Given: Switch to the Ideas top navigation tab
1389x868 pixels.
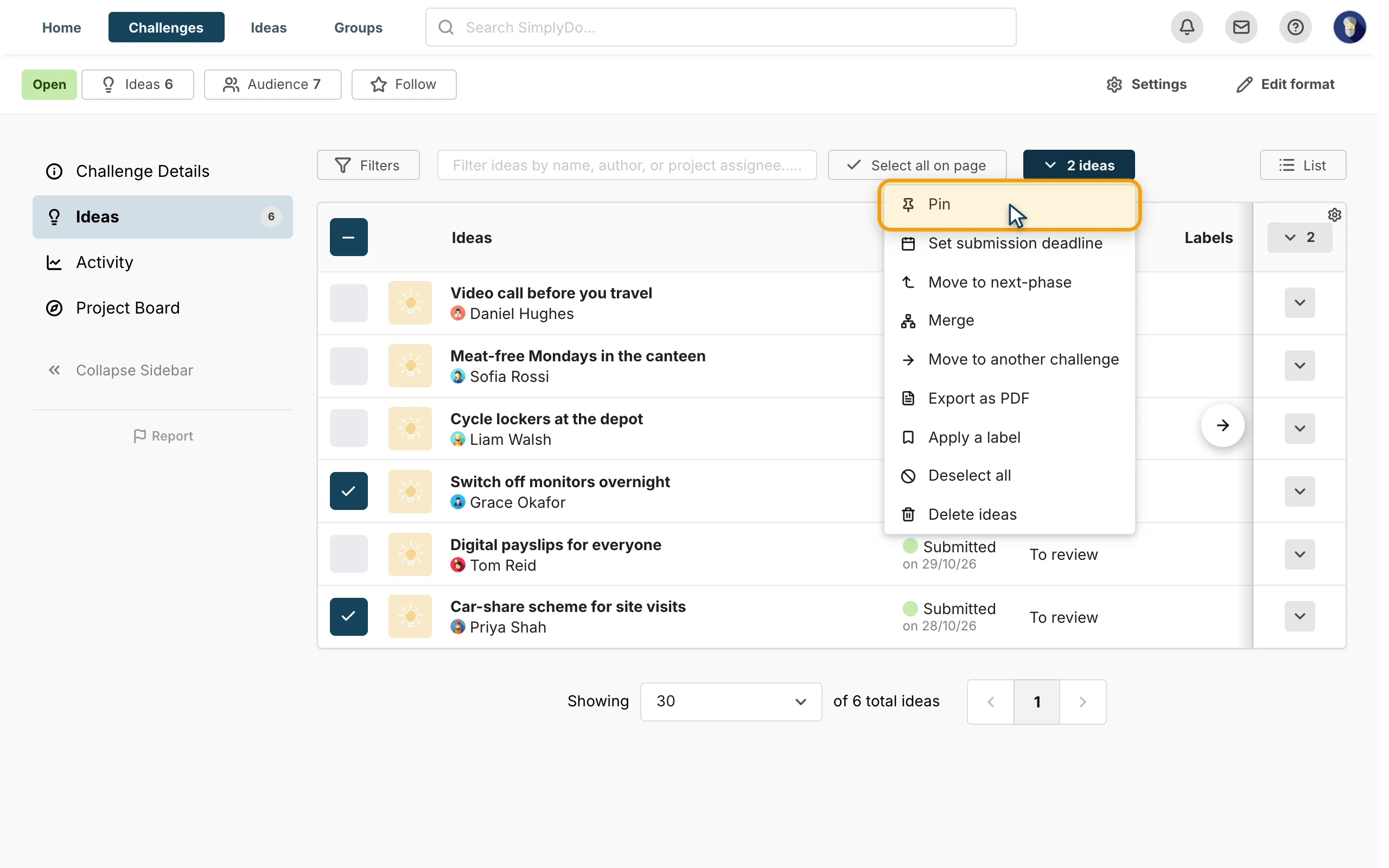Looking at the screenshot, I should (269, 27).
